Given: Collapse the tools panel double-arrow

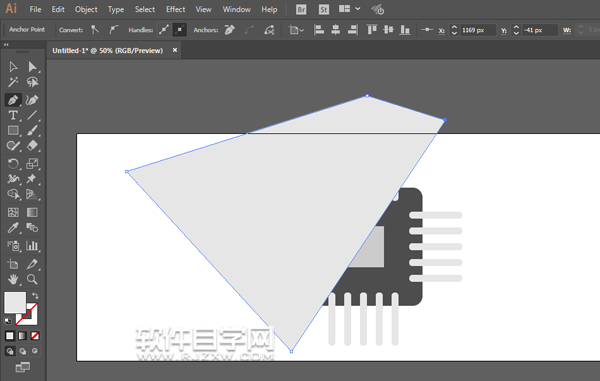Looking at the screenshot, I should tap(6, 45).
